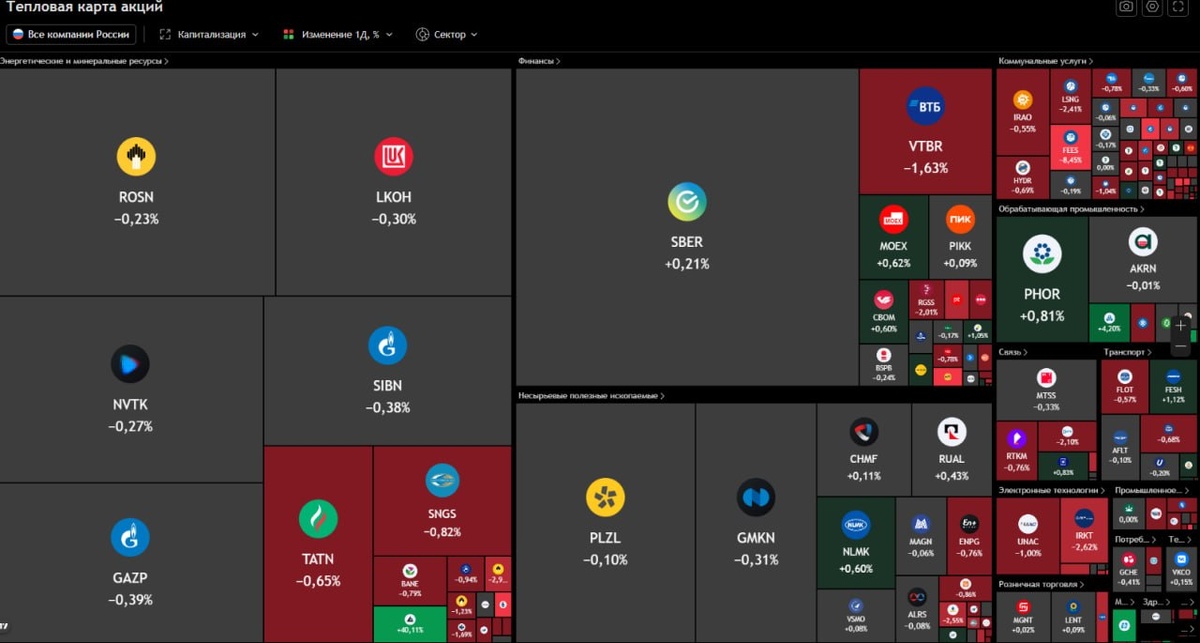Click the Rosneft ROSN logo

(x=136, y=156)
